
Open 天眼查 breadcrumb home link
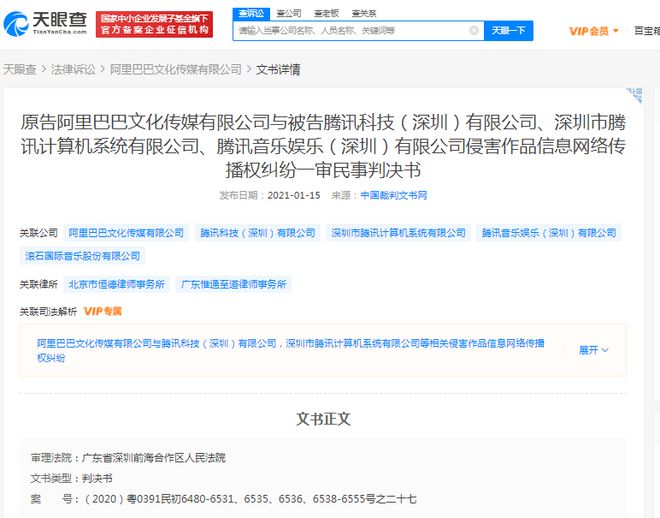coord(19,70)
